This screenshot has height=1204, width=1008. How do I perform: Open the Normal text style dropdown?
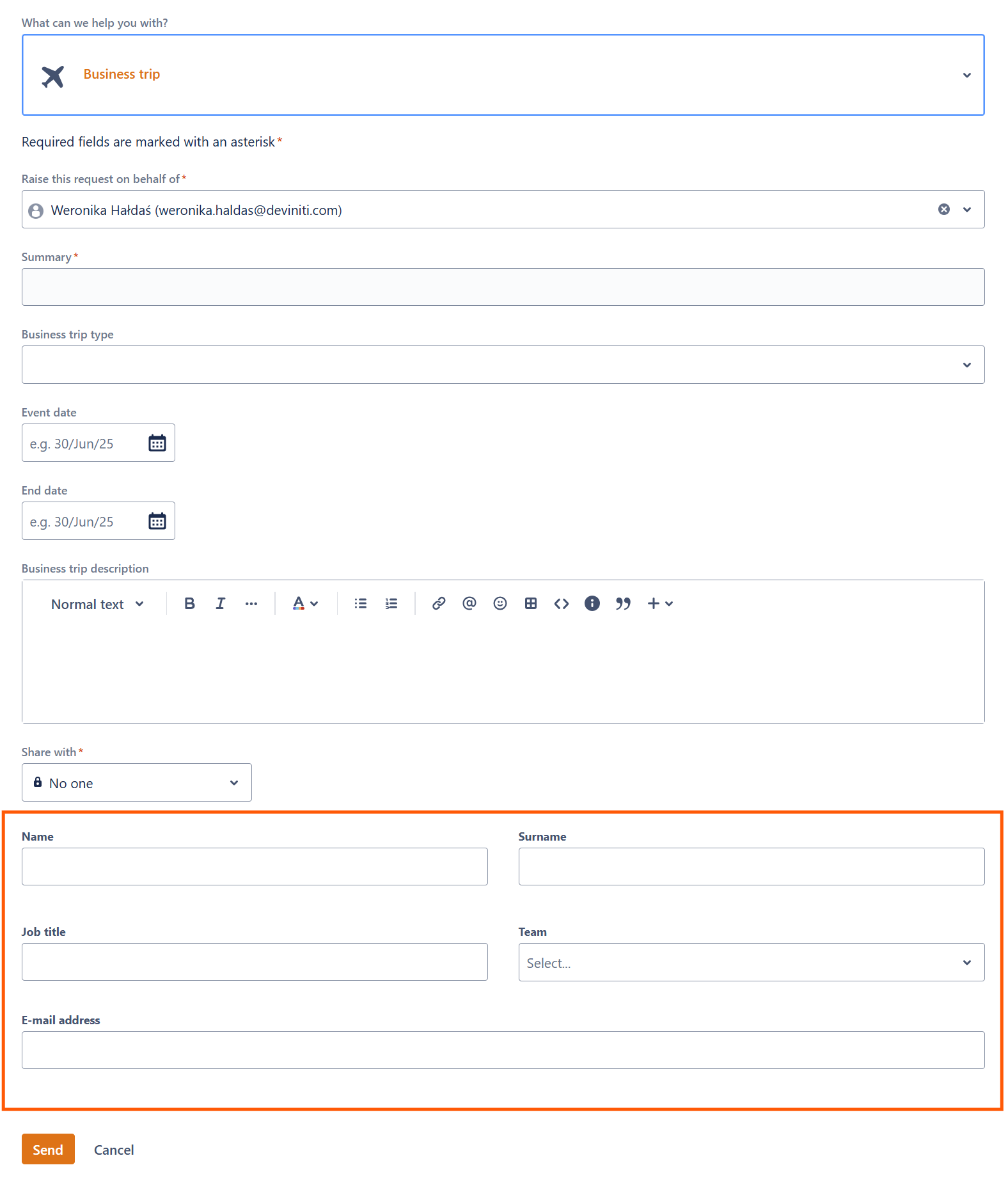coord(98,604)
